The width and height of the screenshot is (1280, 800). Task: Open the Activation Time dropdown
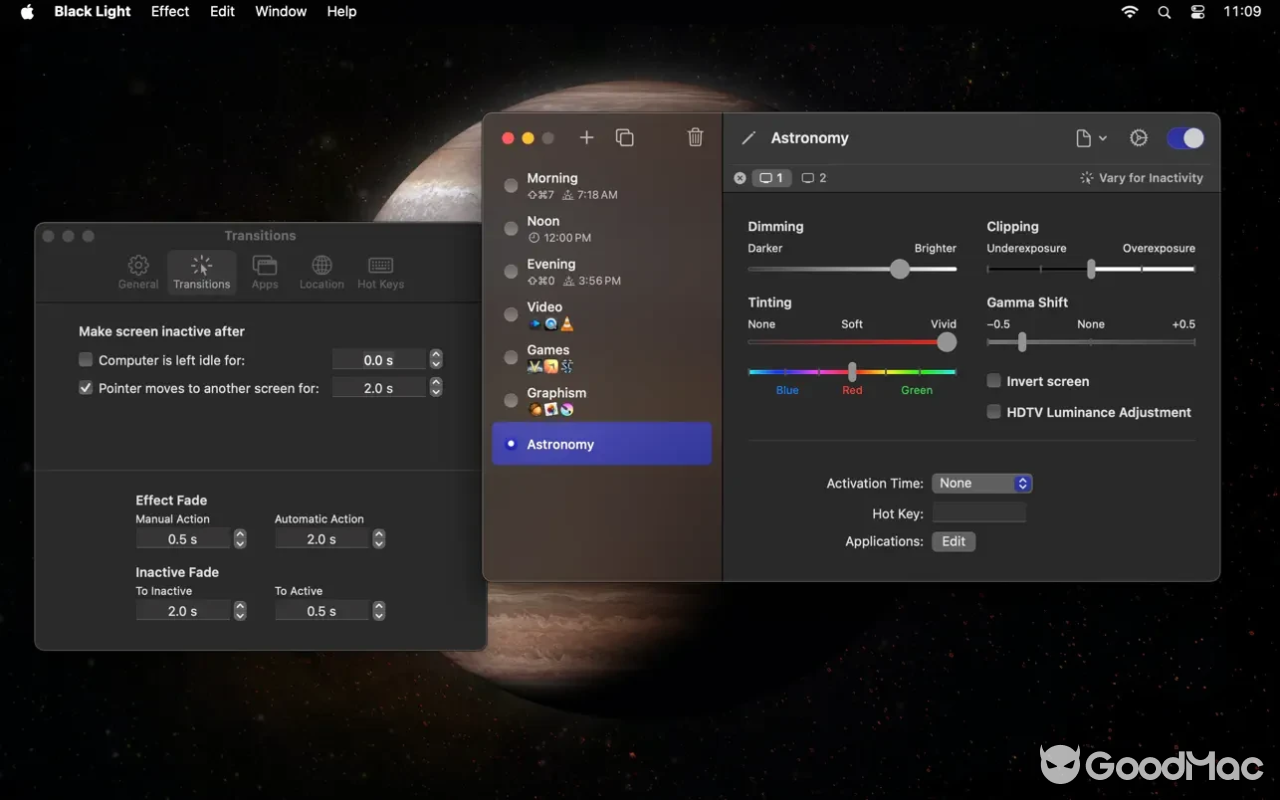[982, 483]
